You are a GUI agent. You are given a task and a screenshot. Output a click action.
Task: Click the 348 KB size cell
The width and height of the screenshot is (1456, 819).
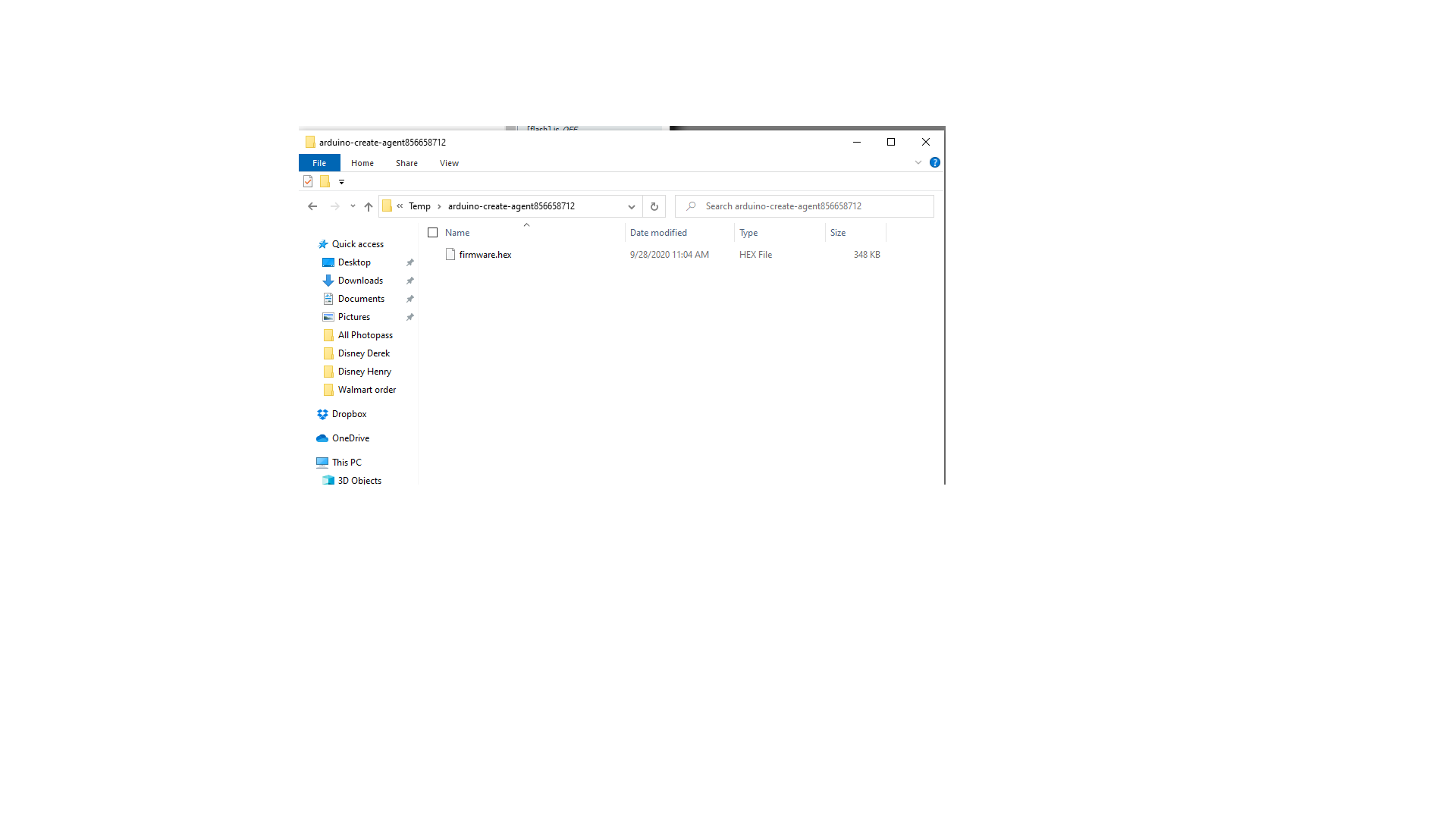(867, 255)
